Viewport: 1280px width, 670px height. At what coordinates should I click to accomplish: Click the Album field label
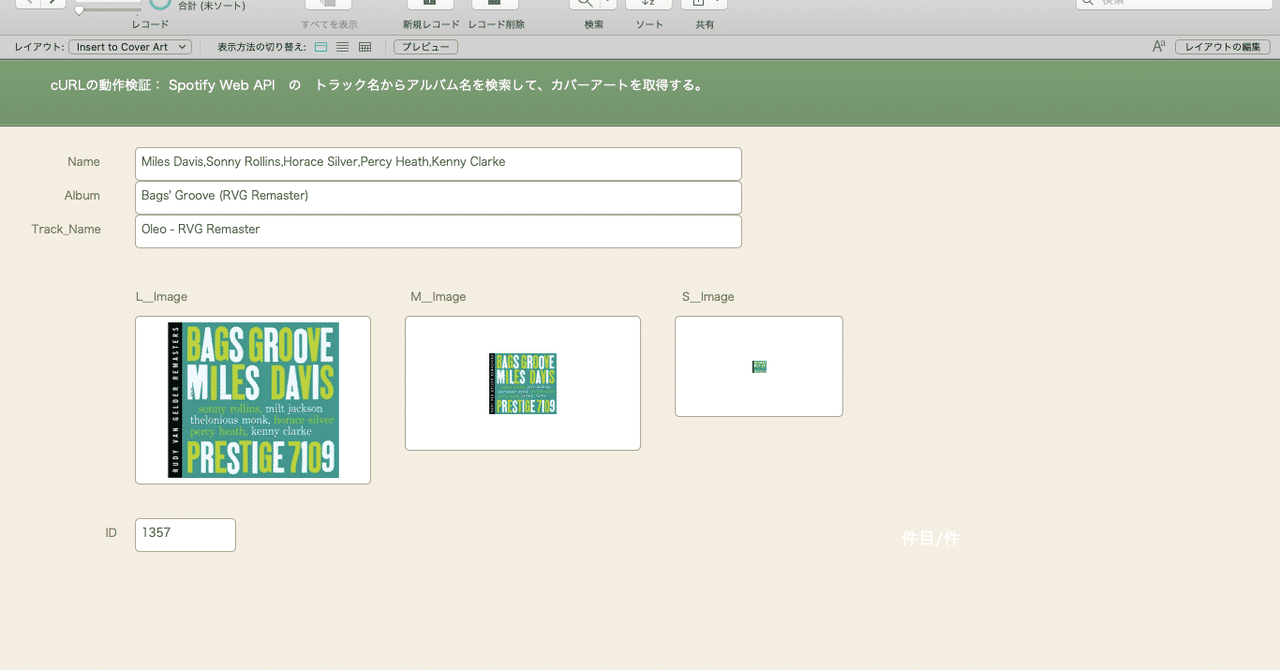pyautogui.click(x=82, y=195)
